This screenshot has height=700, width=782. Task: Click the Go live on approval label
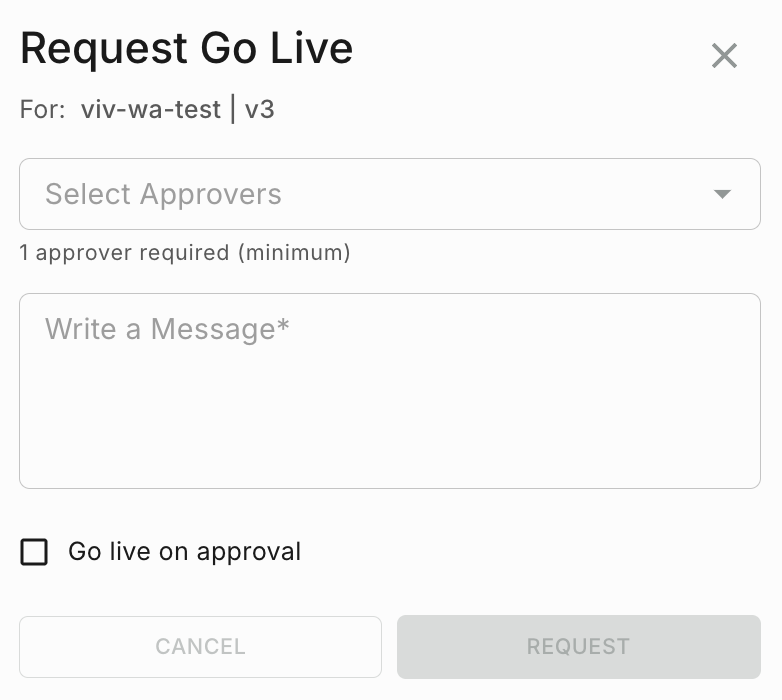coord(184,552)
